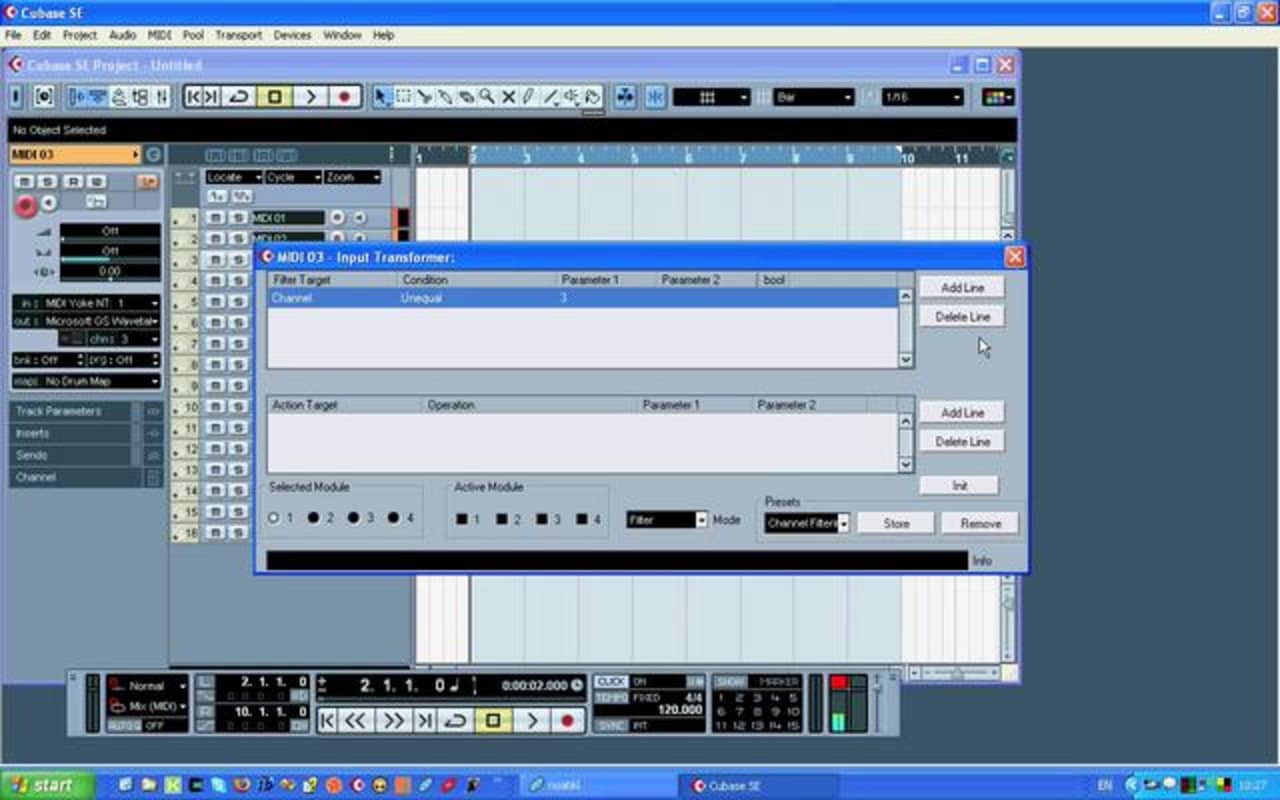The image size is (1280, 800).
Task: Open the File menu
Action: point(13,35)
